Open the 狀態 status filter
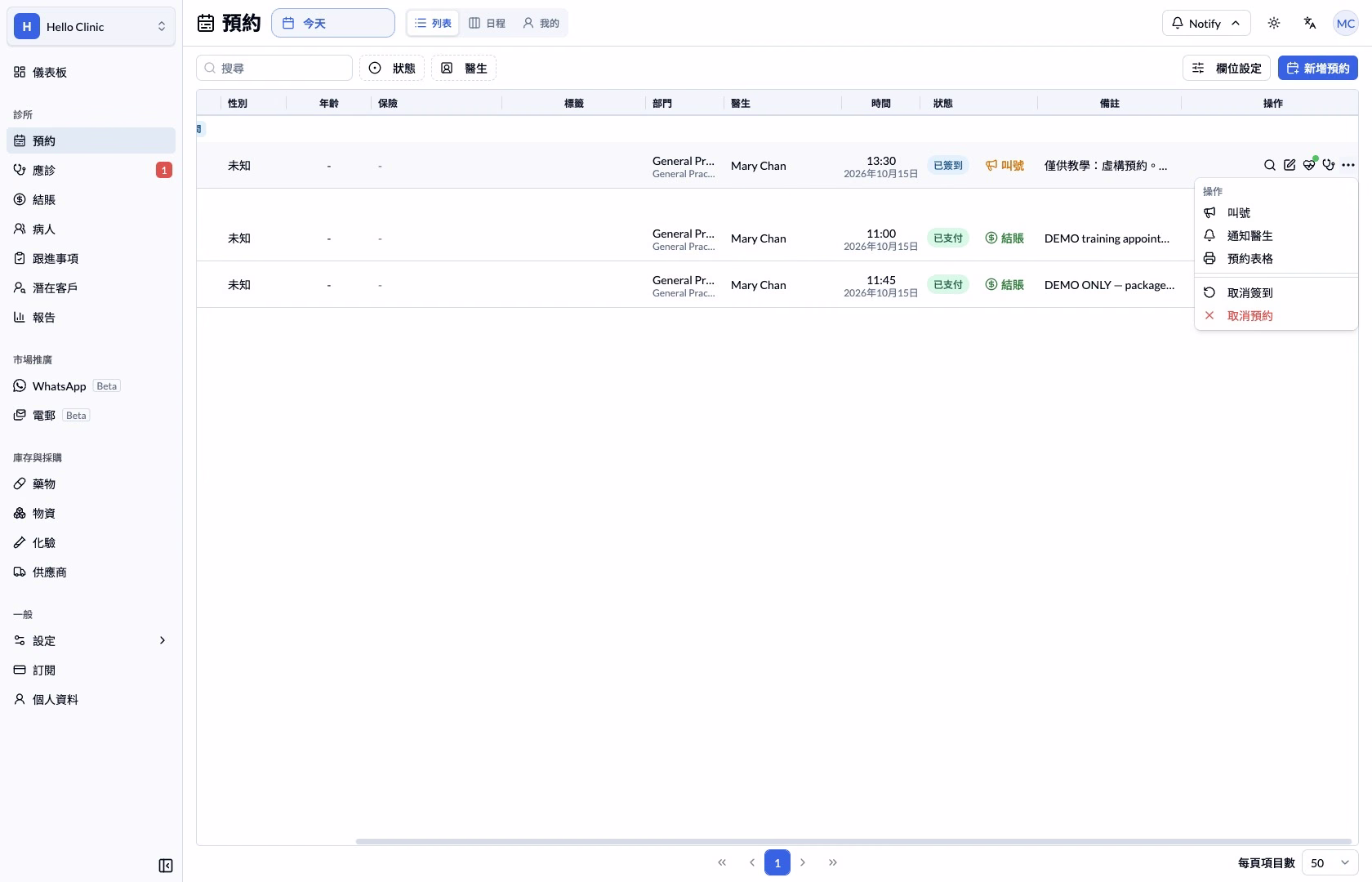Screen dimensions: 1372x882 tap(392, 69)
